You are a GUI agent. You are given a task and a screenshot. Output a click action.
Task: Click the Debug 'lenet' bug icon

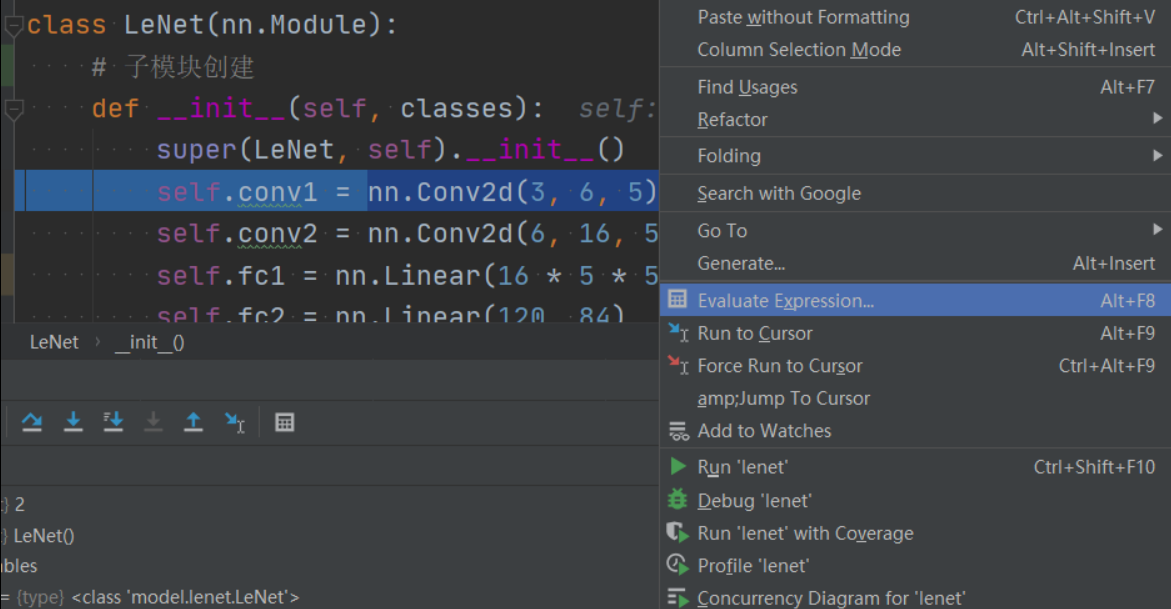point(677,499)
